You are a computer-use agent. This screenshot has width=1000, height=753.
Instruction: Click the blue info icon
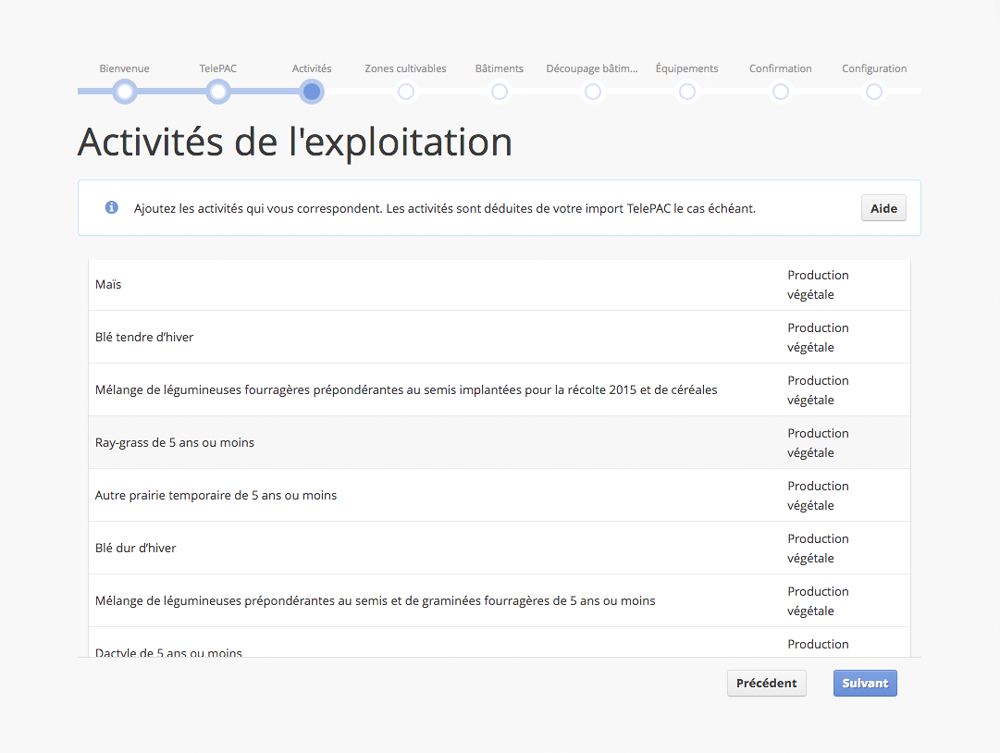[x=112, y=207]
